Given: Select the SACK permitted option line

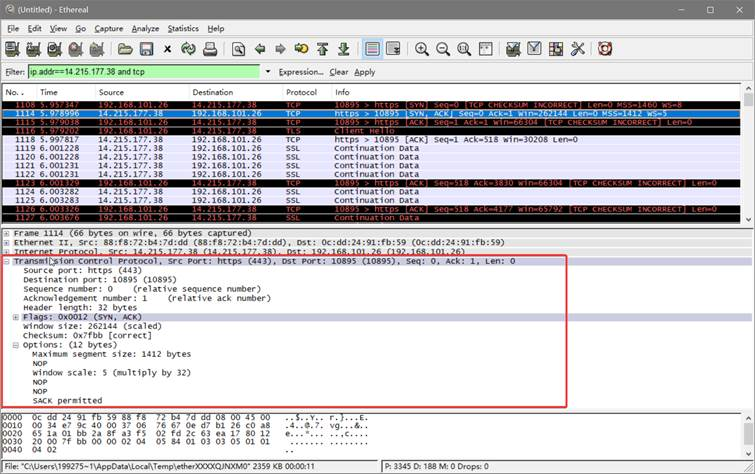Looking at the screenshot, I should point(67,401).
